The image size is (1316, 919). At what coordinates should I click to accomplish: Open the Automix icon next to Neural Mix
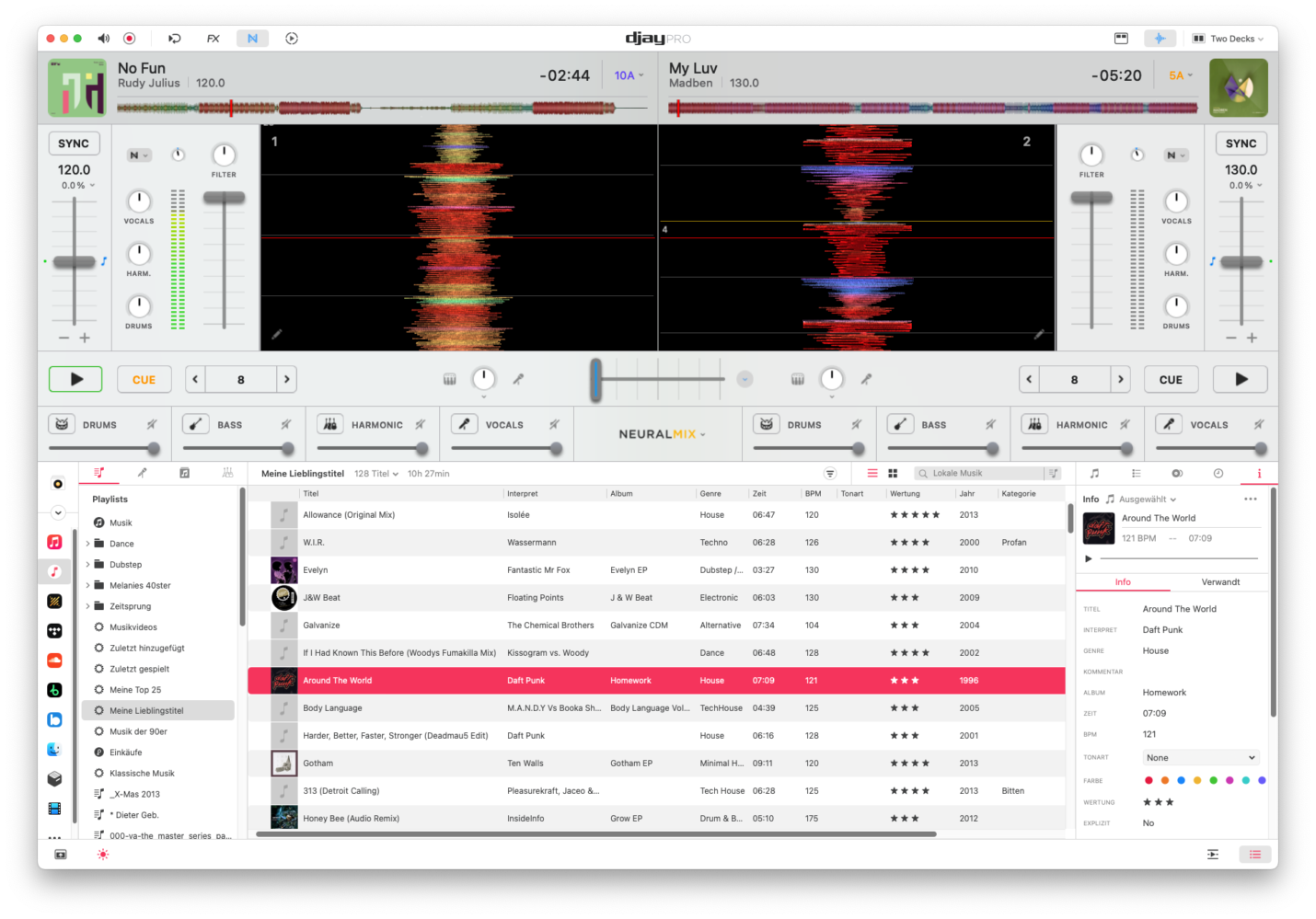coord(292,38)
